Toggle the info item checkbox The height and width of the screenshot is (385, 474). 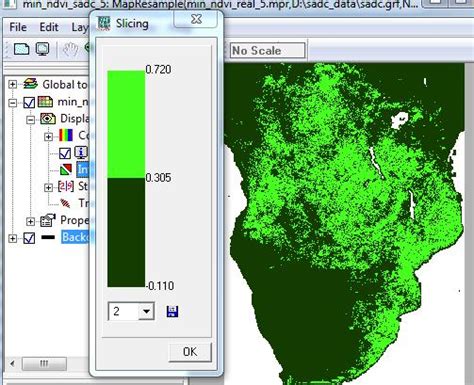tap(65, 153)
